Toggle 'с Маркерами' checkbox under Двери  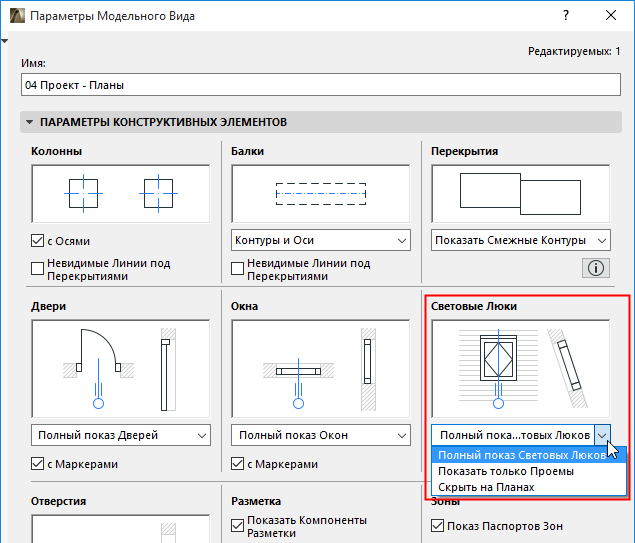pyautogui.click(x=39, y=464)
